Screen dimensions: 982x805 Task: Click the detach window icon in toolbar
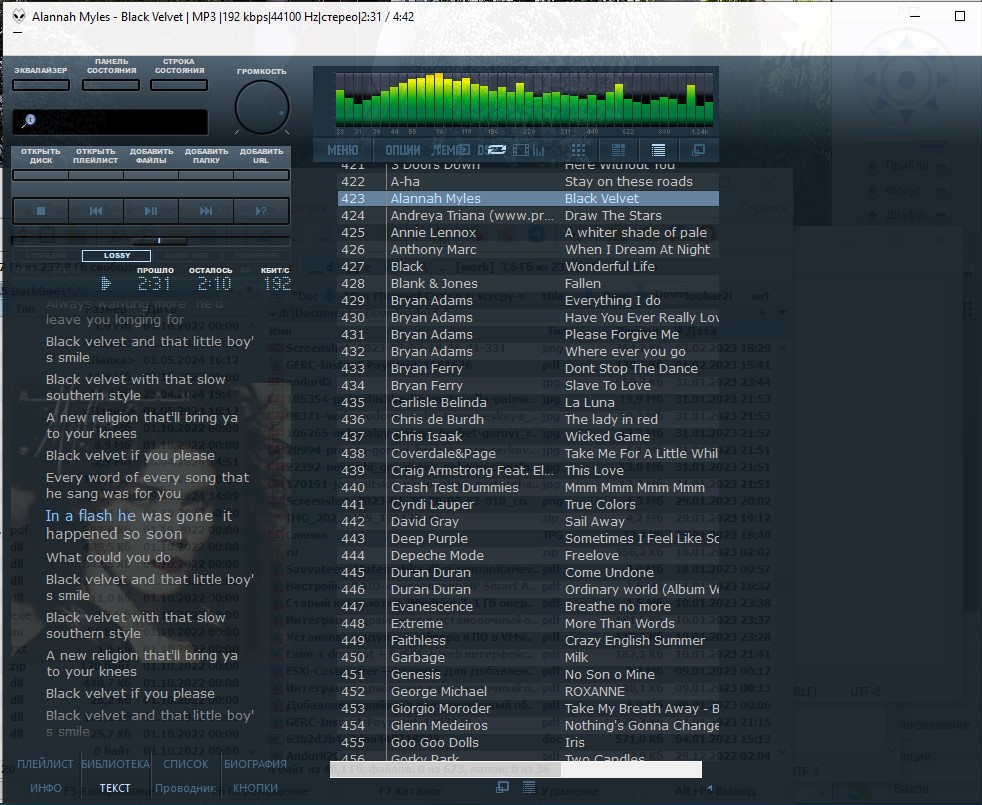[x=698, y=150]
